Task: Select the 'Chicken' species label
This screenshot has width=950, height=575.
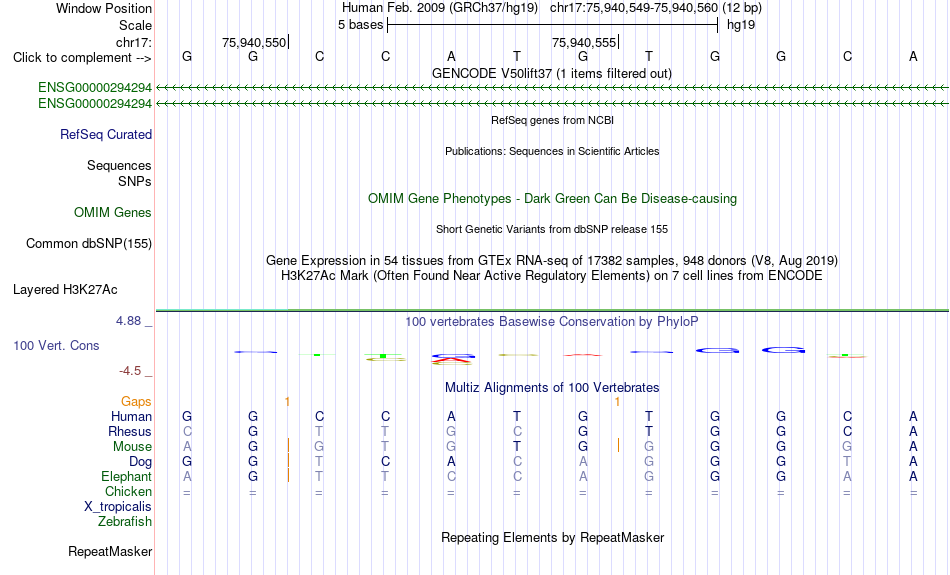Action: (x=128, y=491)
